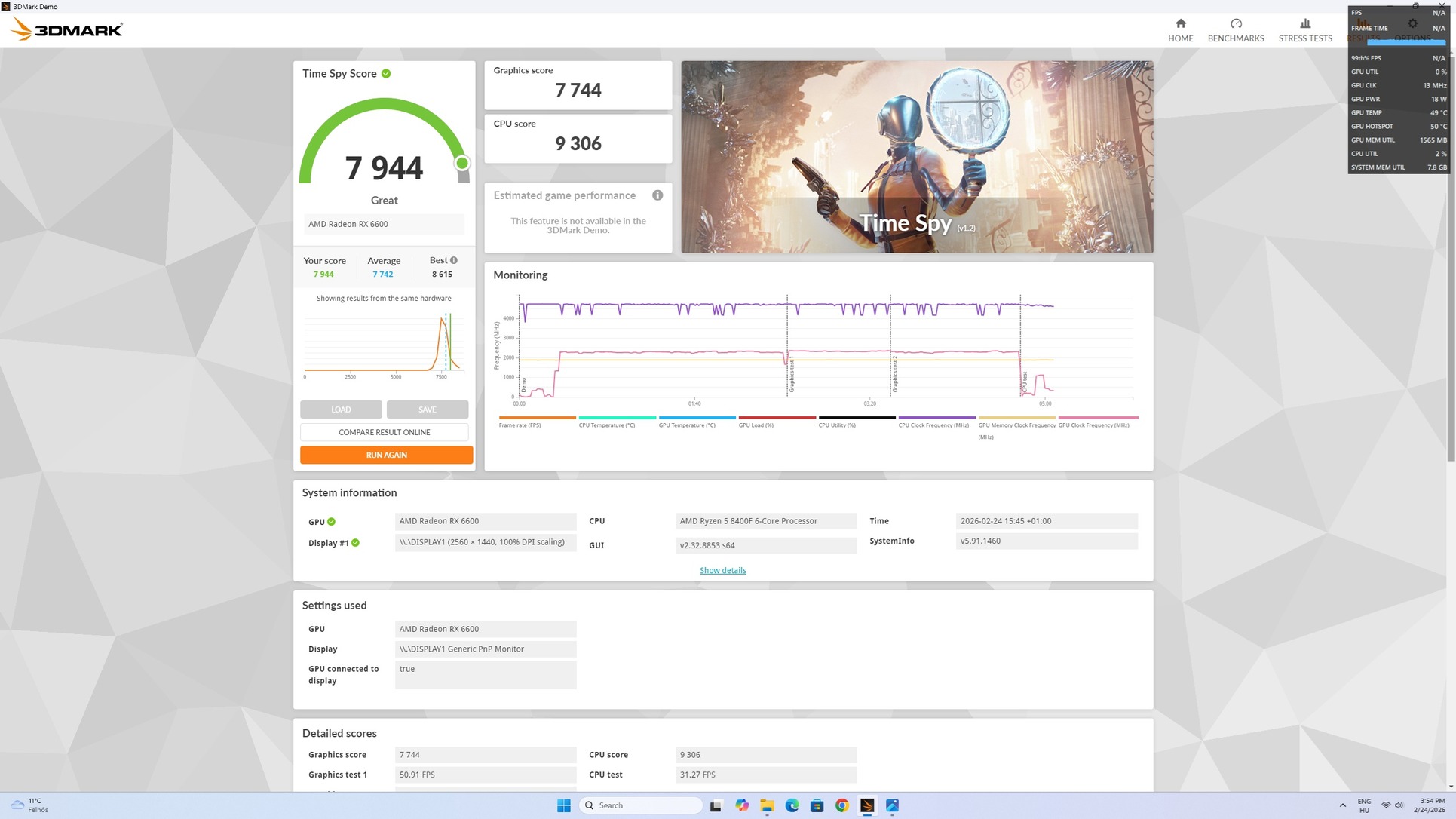Toggle the GPU Temperature legend item
The width and height of the screenshot is (1456, 819).
[686, 425]
